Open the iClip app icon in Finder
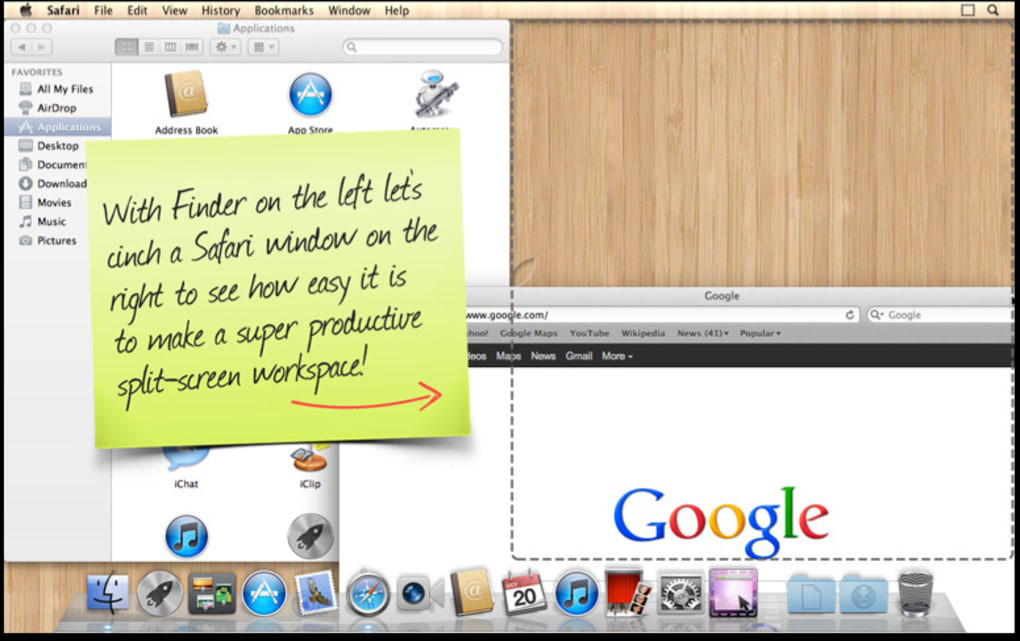 [310, 459]
